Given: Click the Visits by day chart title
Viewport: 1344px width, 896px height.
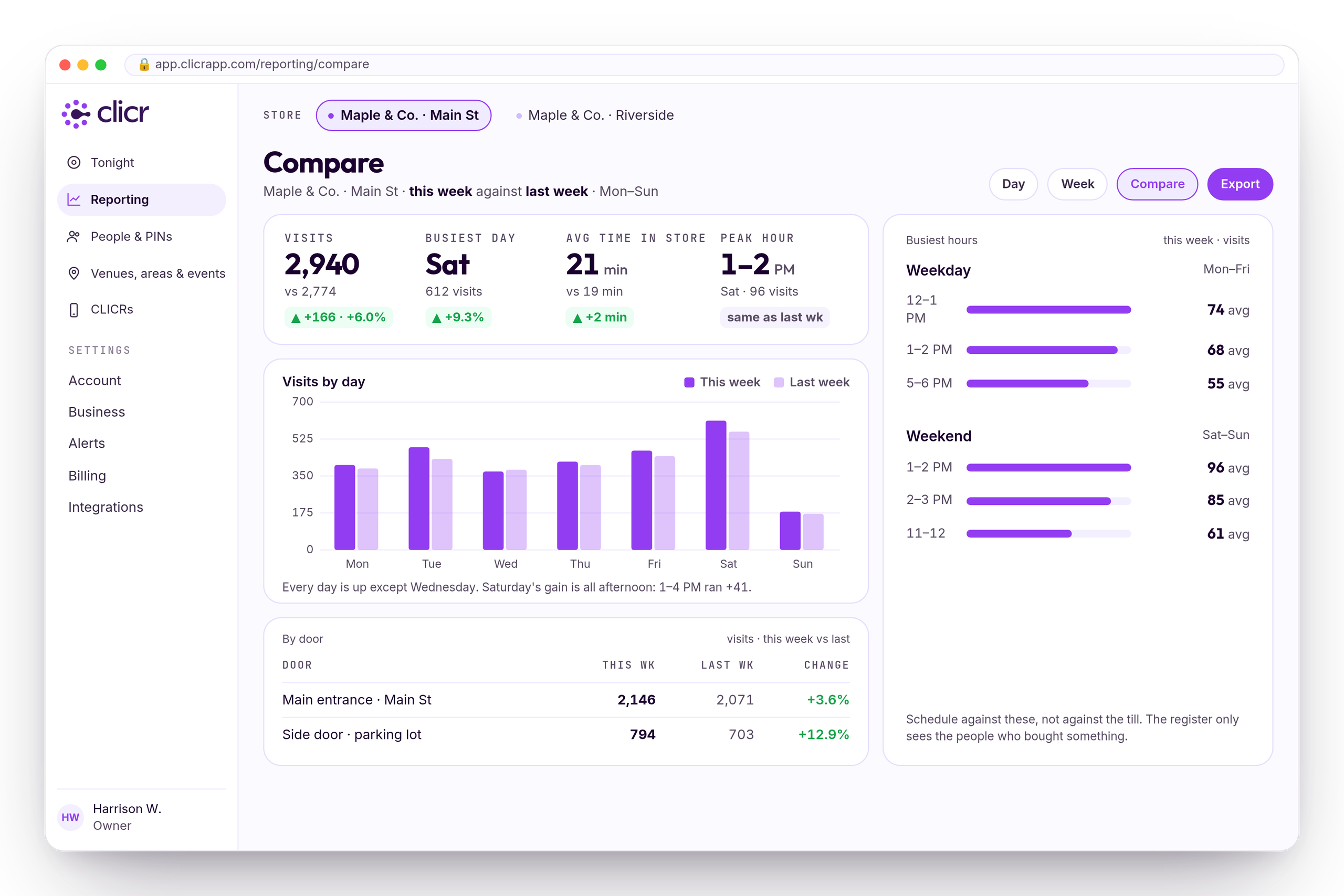Looking at the screenshot, I should 323,382.
